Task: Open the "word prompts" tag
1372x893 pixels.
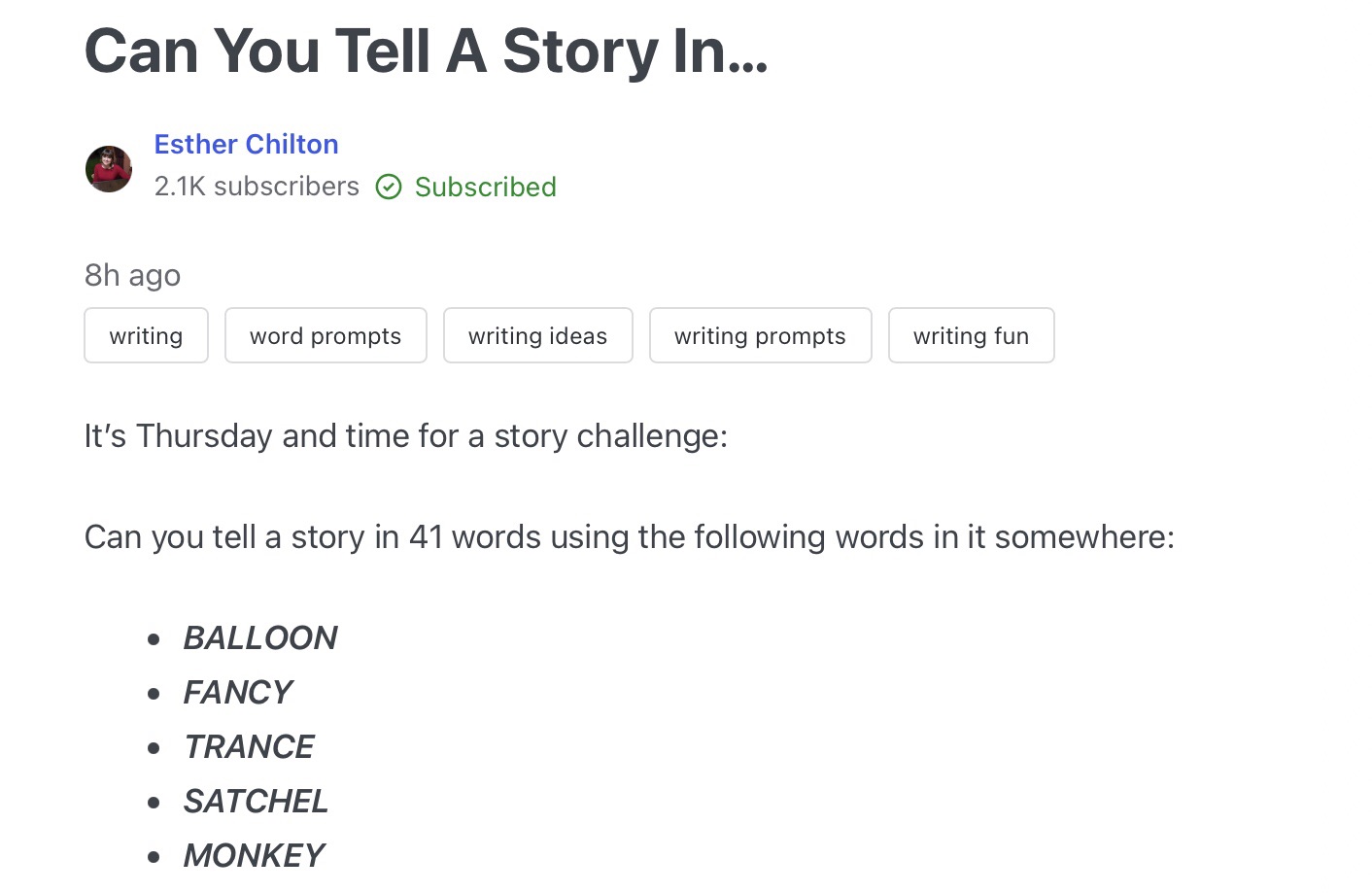Action: pos(326,335)
